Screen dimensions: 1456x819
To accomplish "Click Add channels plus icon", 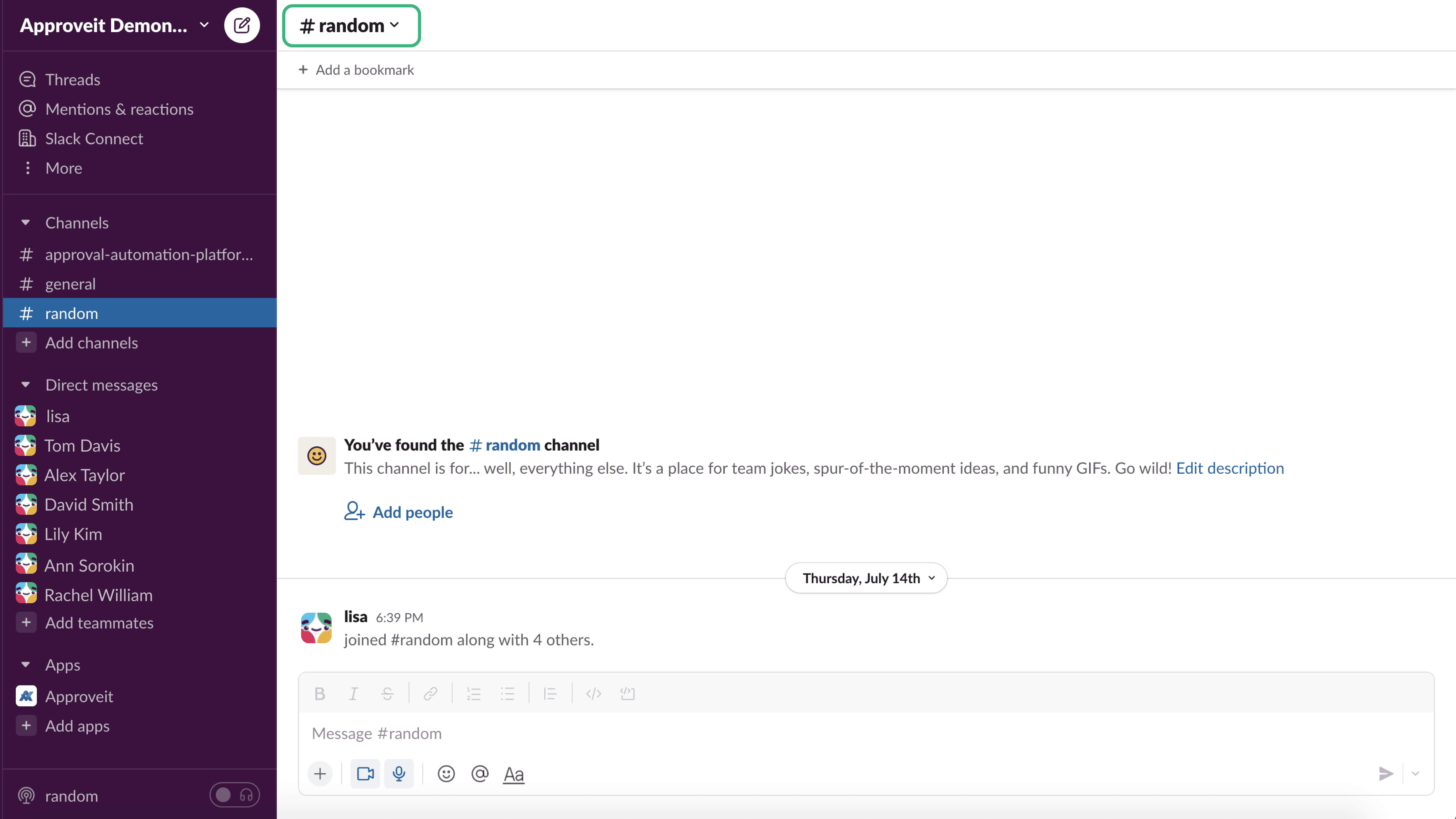I will coord(26,342).
